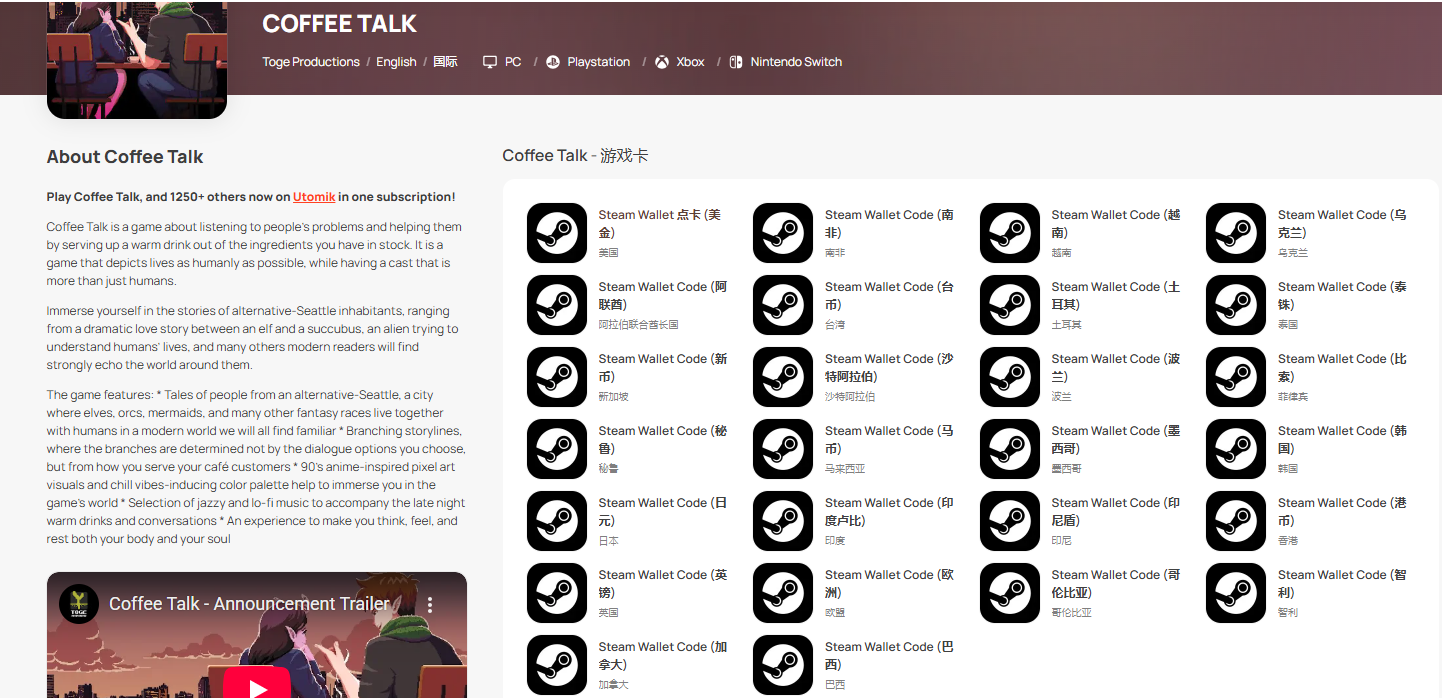
Task: Click Steam icon beside 南非 wallet code
Action: coord(783,233)
